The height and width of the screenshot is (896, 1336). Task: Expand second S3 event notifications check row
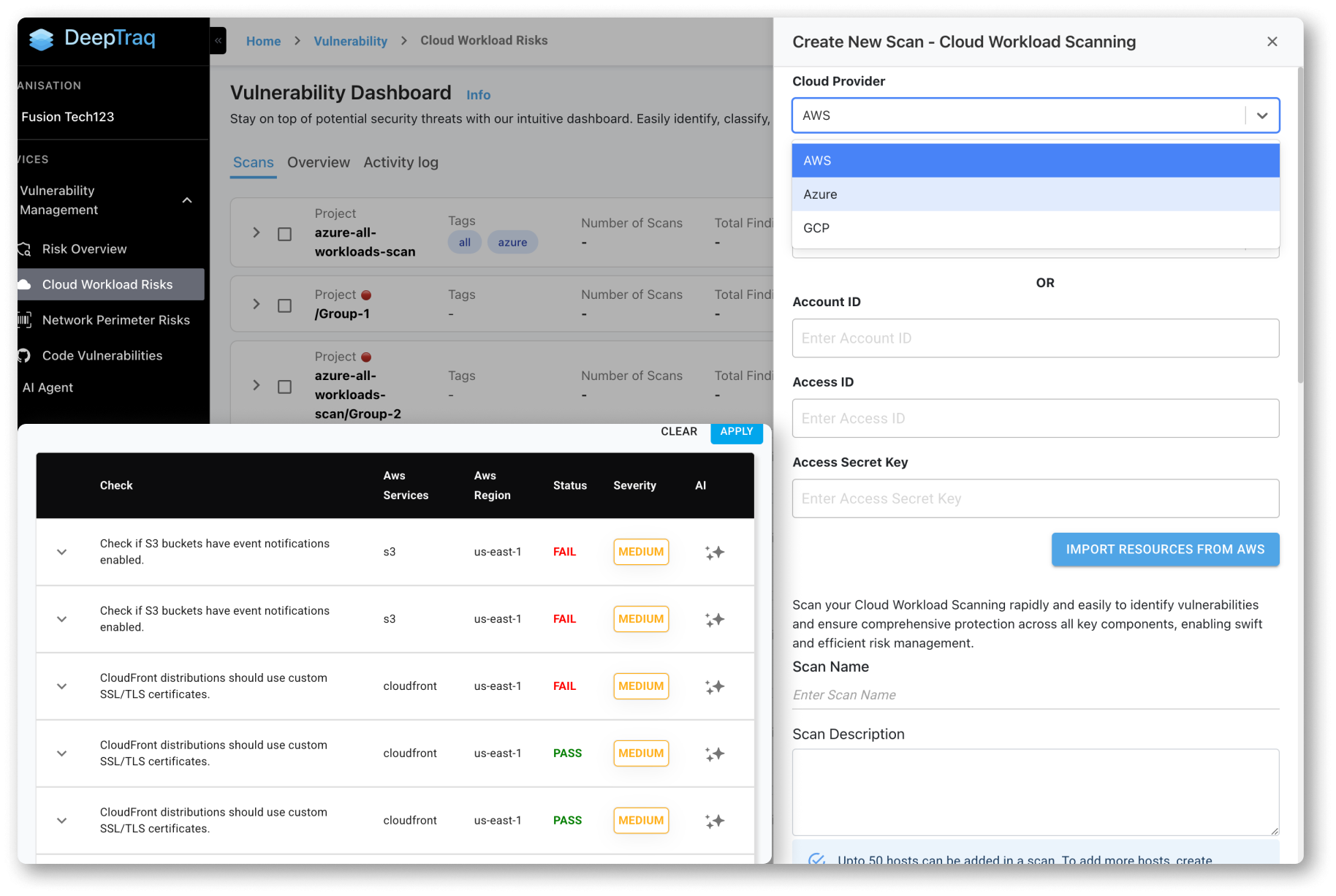coord(62,620)
